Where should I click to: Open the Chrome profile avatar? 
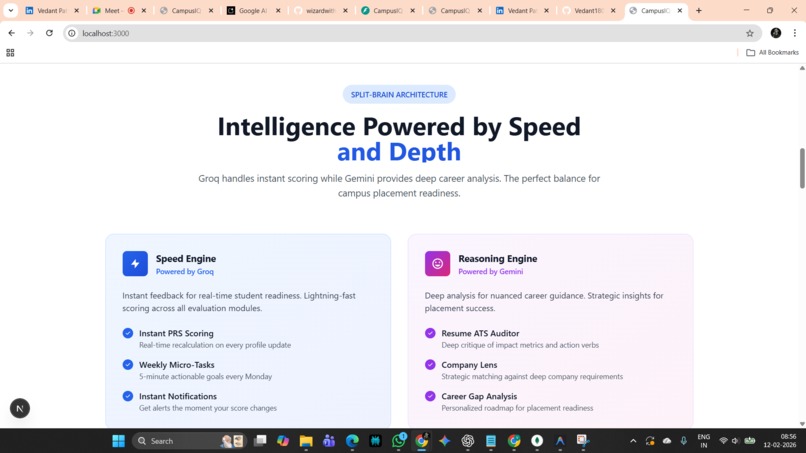pyautogui.click(x=776, y=33)
